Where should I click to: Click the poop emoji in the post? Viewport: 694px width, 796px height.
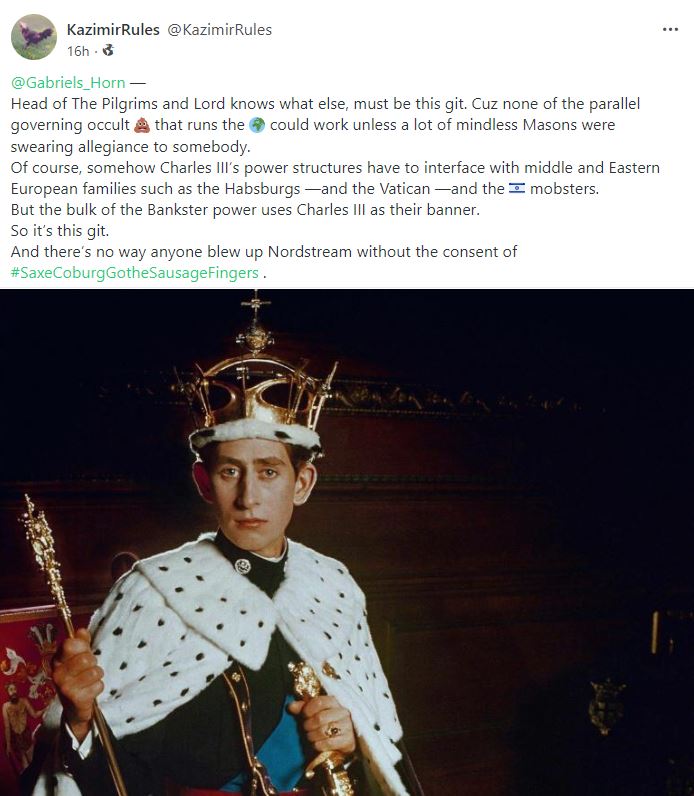tap(142, 125)
